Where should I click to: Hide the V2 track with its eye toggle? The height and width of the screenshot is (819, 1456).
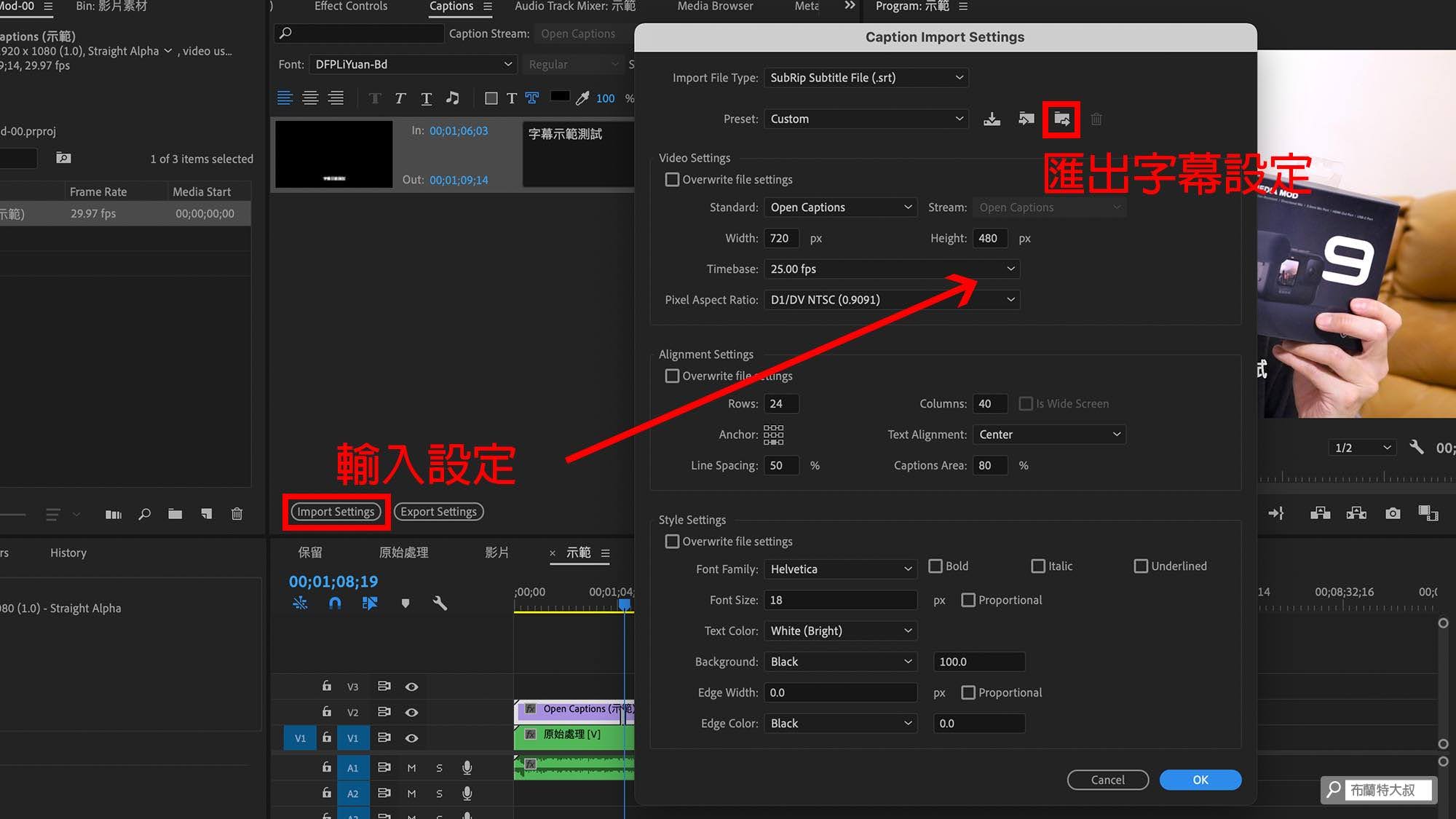pyautogui.click(x=411, y=712)
